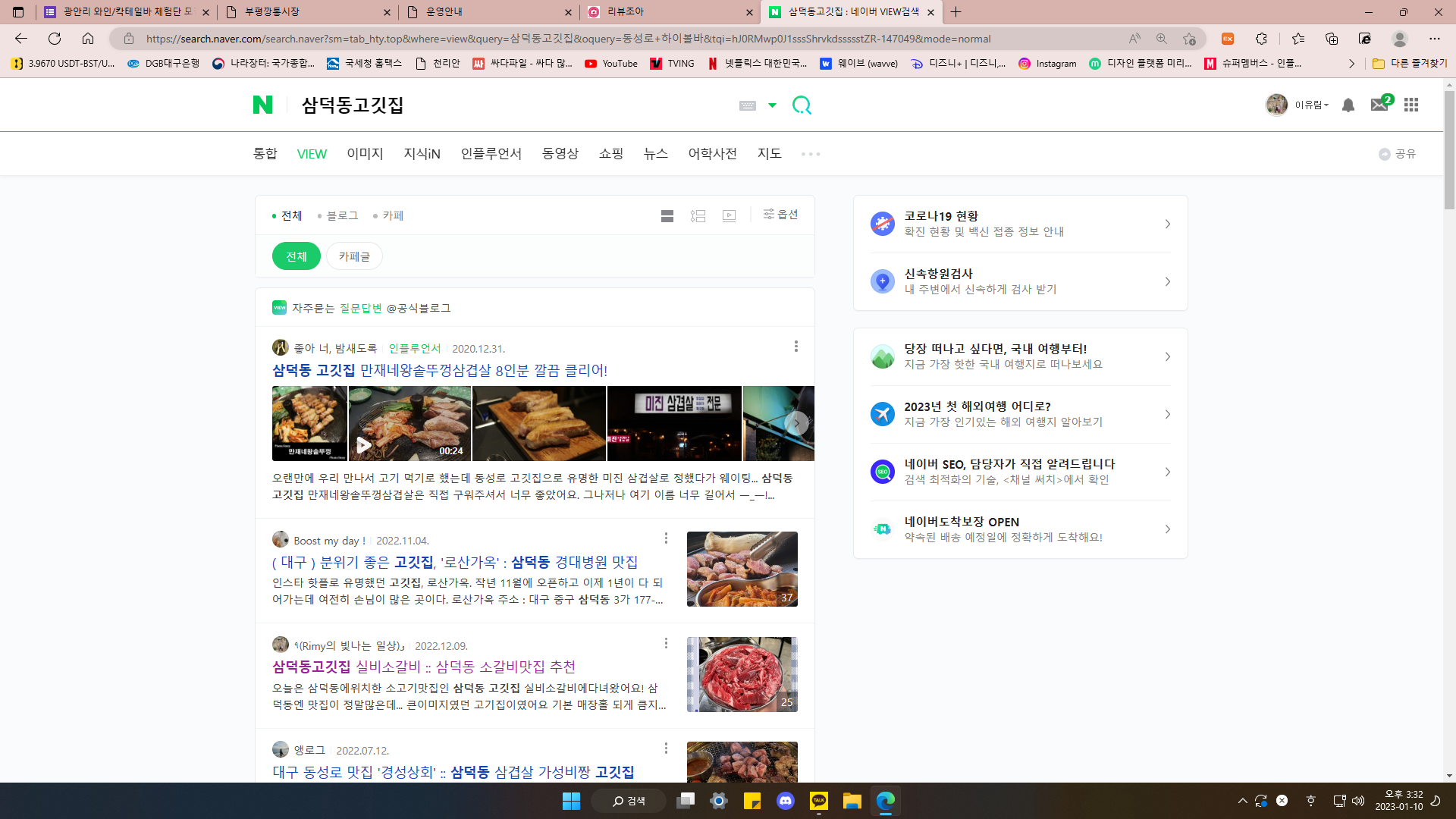Open the browser extensions puzzle icon

1261,39
